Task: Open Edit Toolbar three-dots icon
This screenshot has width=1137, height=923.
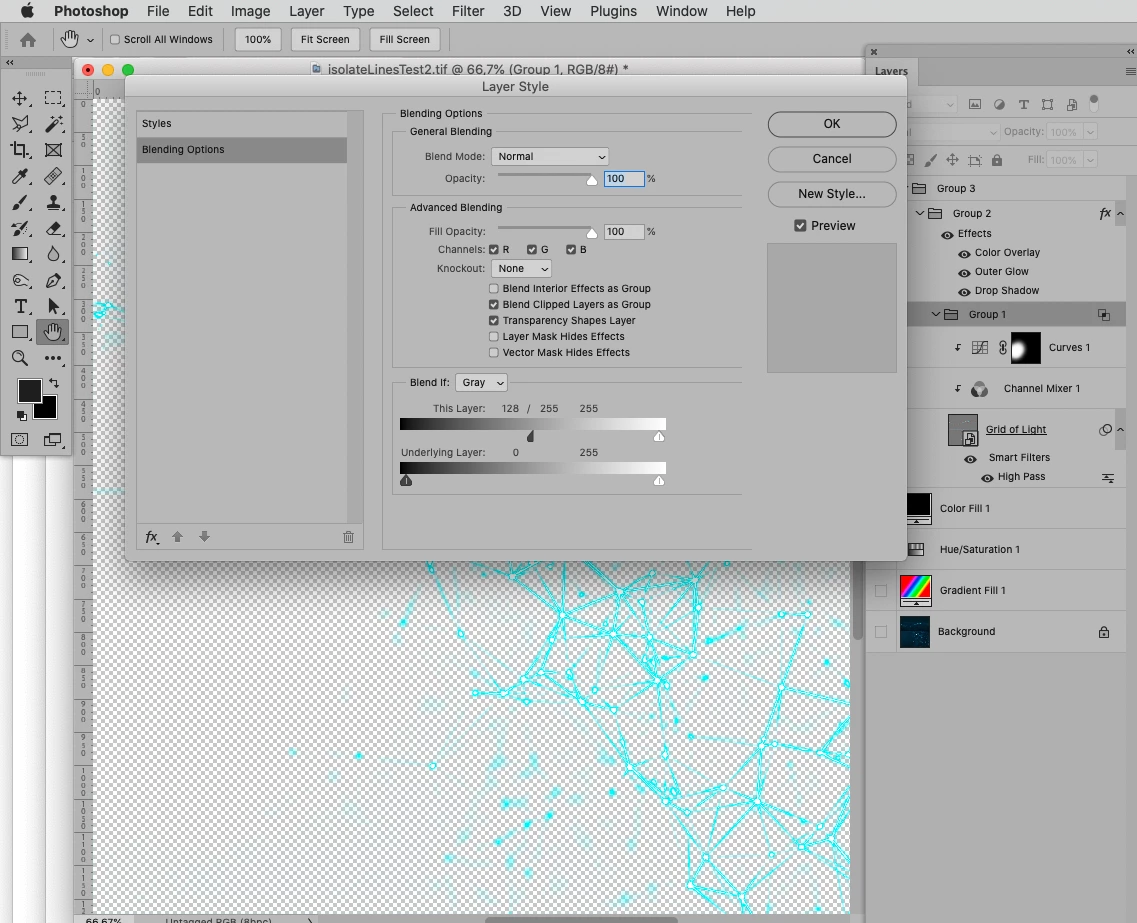Action: [x=53, y=358]
